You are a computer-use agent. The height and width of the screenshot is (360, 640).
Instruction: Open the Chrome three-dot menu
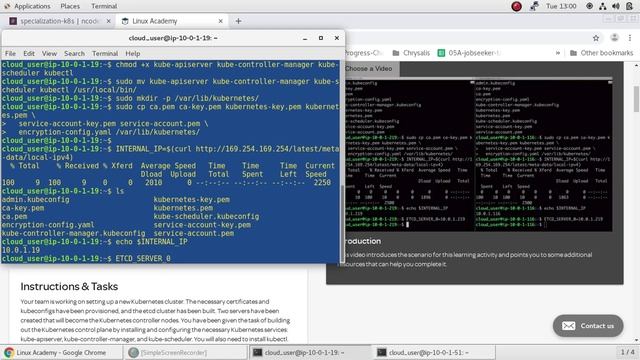[630, 38]
